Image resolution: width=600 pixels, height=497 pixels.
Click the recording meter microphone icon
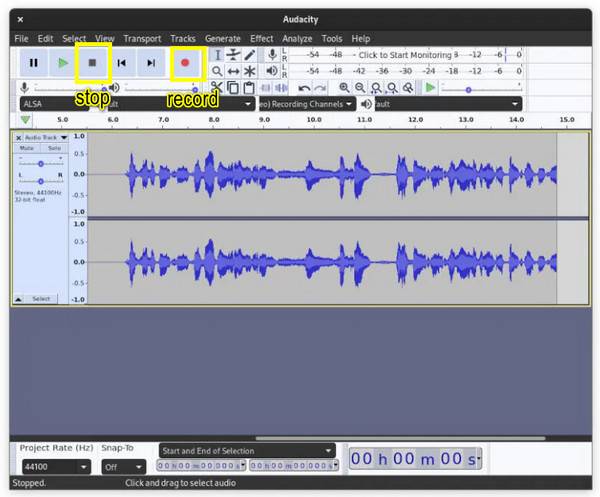272,55
